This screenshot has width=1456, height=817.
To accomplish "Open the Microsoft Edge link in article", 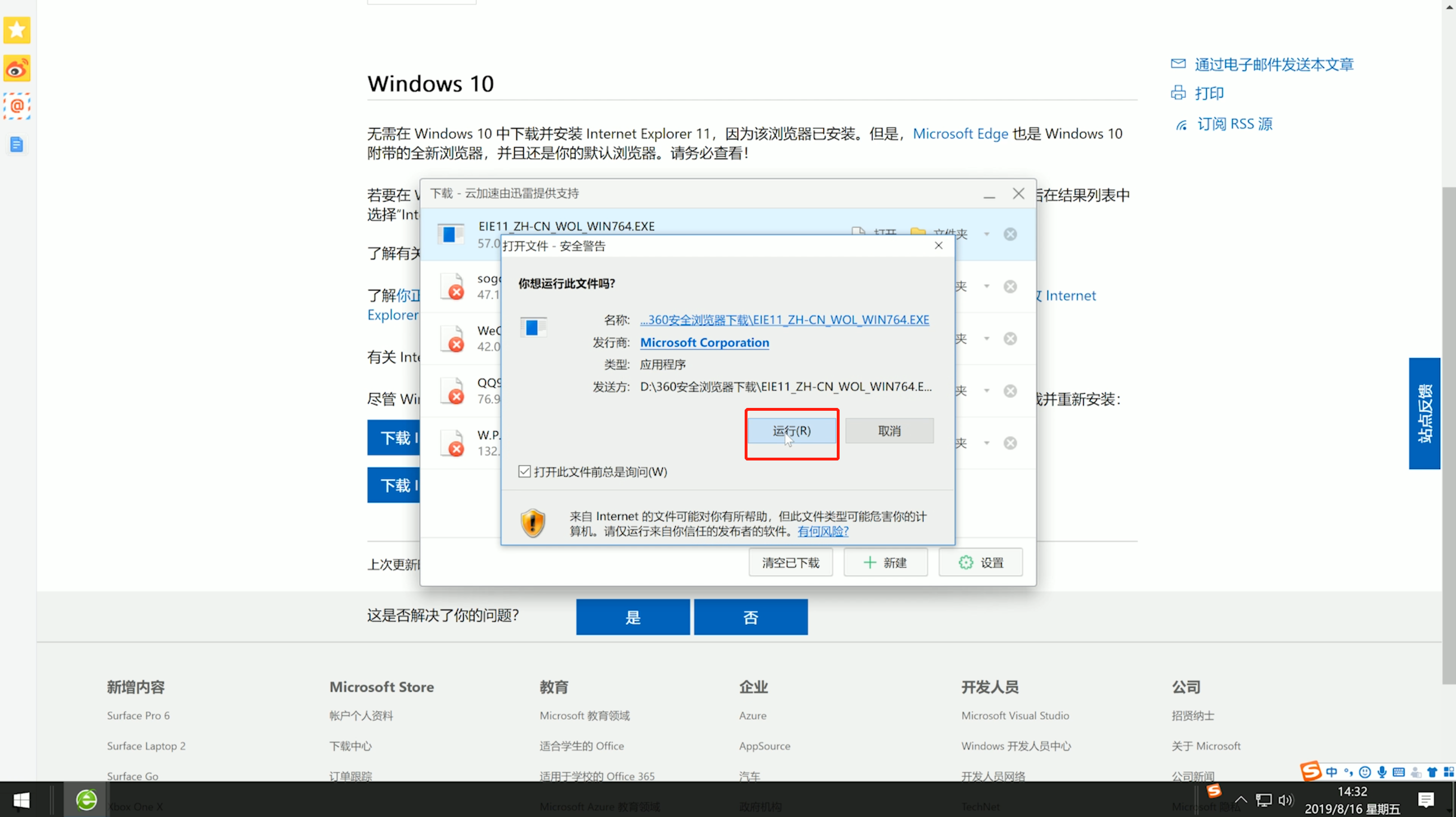I will pos(960,133).
